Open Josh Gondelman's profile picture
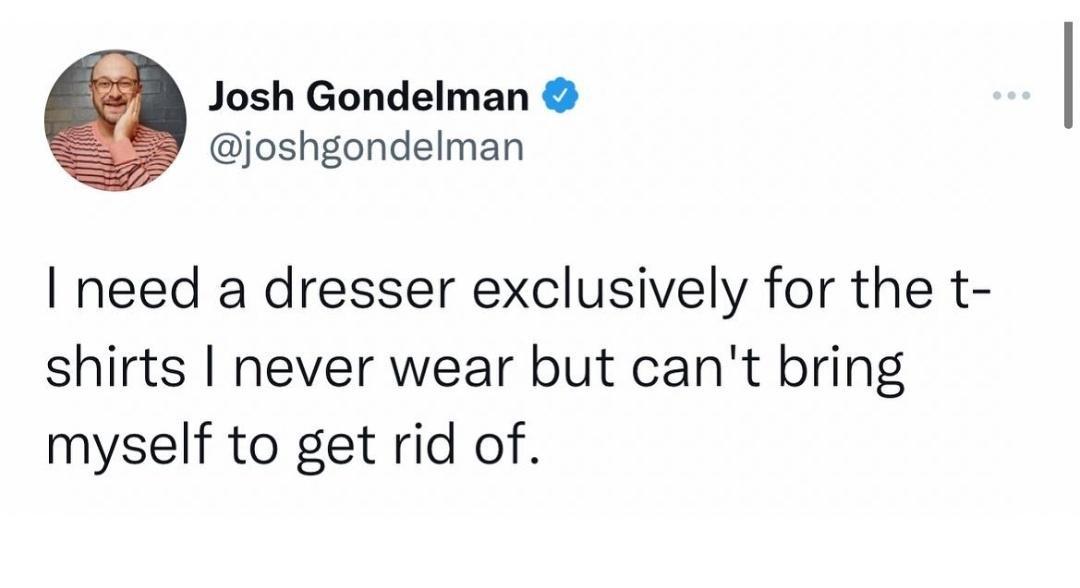1080x588 pixels. 115,119
